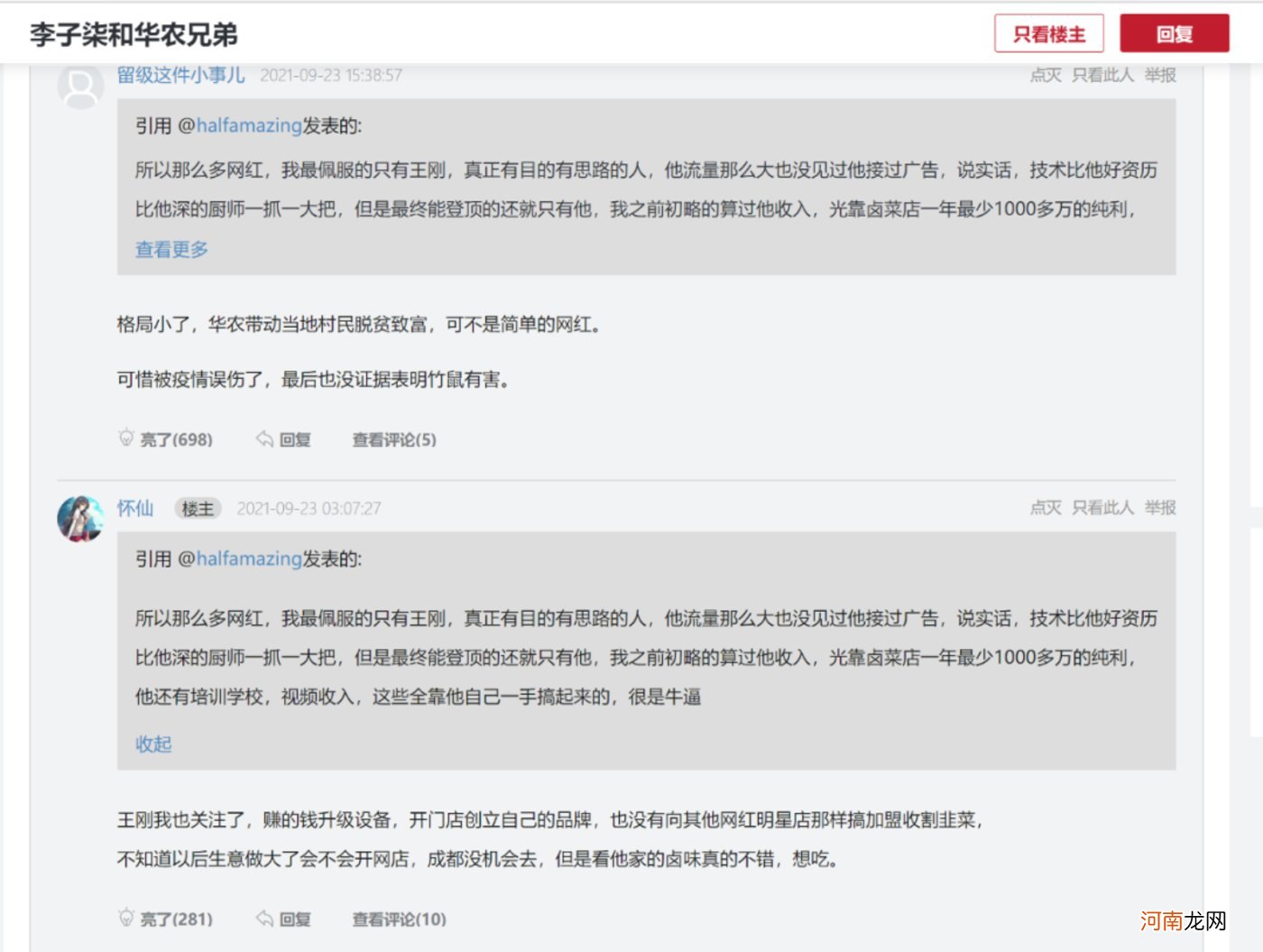Click lightbulb icon beside 亮了(698)
This screenshot has width=1263, height=952.
pos(126,439)
